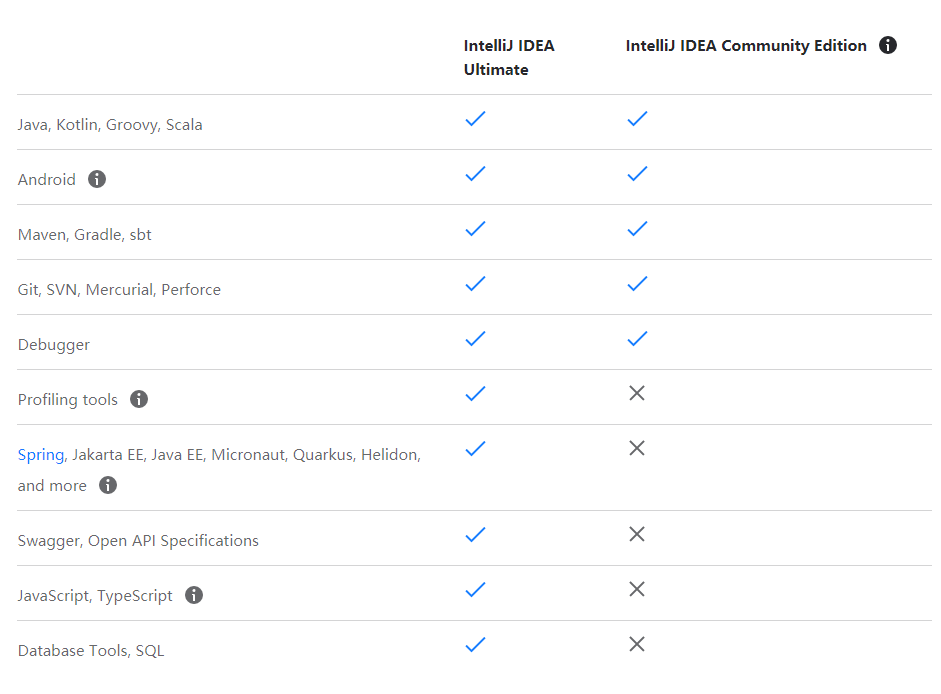Click Community X mark for Profiling tools
The width and height of the screenshot is (941, 694).
[637, 393]
